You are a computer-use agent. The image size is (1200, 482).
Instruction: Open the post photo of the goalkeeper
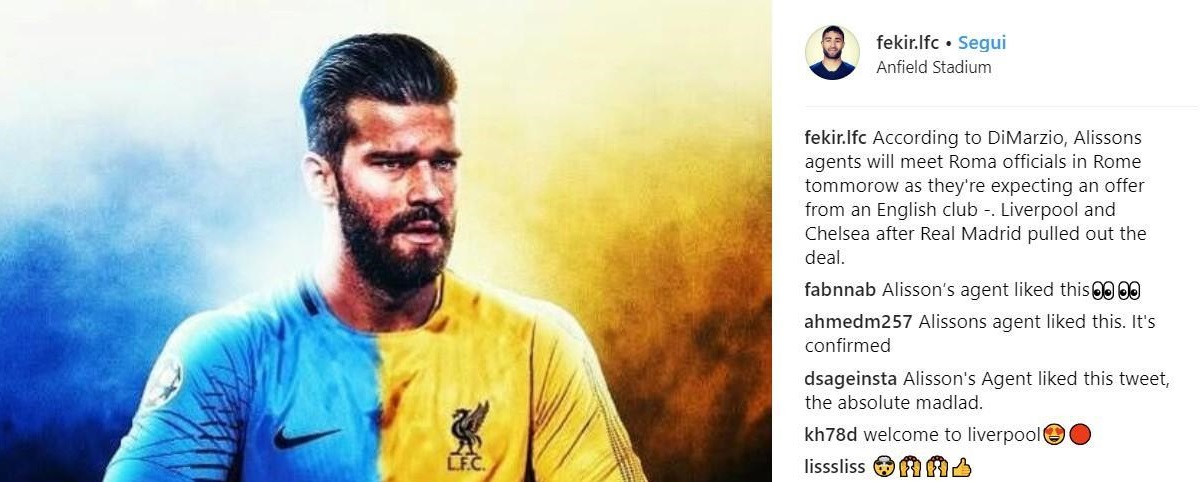pos(386,241)
